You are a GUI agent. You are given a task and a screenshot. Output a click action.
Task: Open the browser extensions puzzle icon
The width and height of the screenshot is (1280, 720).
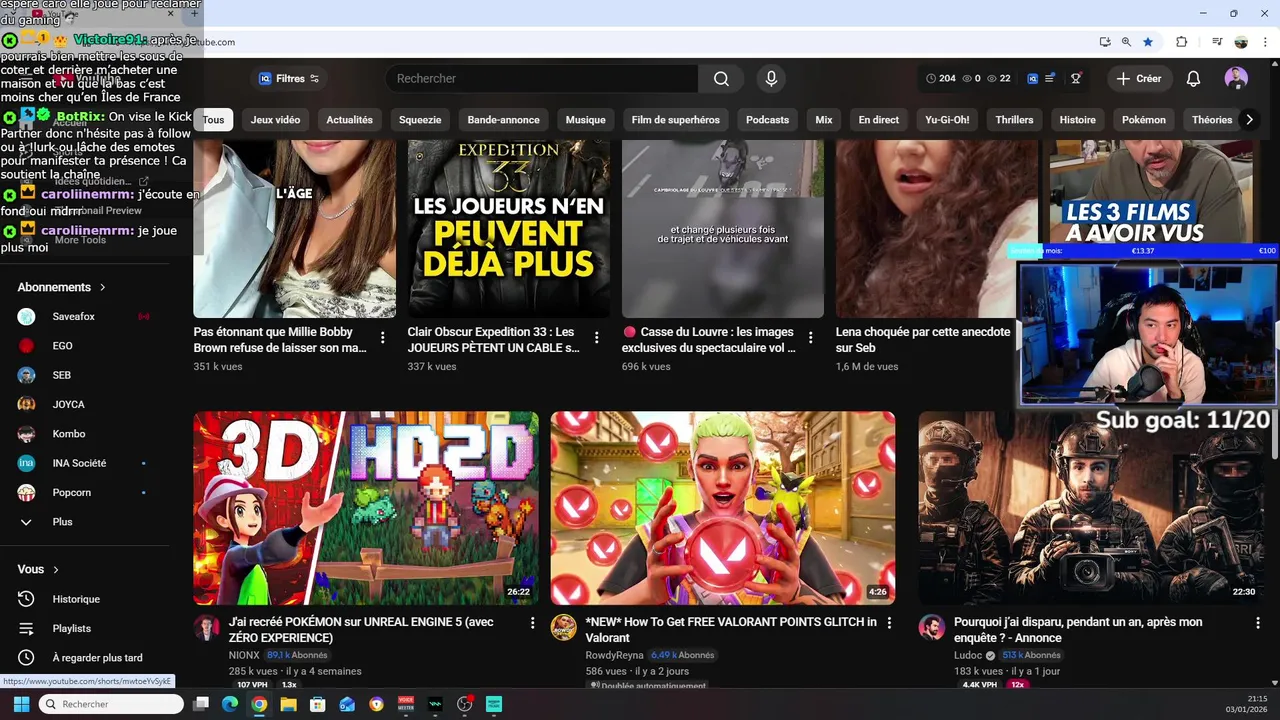pos(1181,42)
